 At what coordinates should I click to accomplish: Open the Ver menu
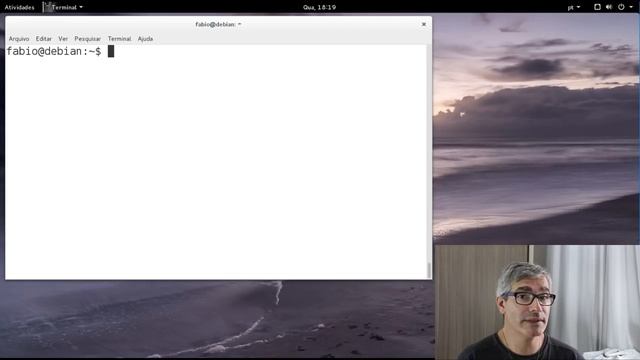63,39
